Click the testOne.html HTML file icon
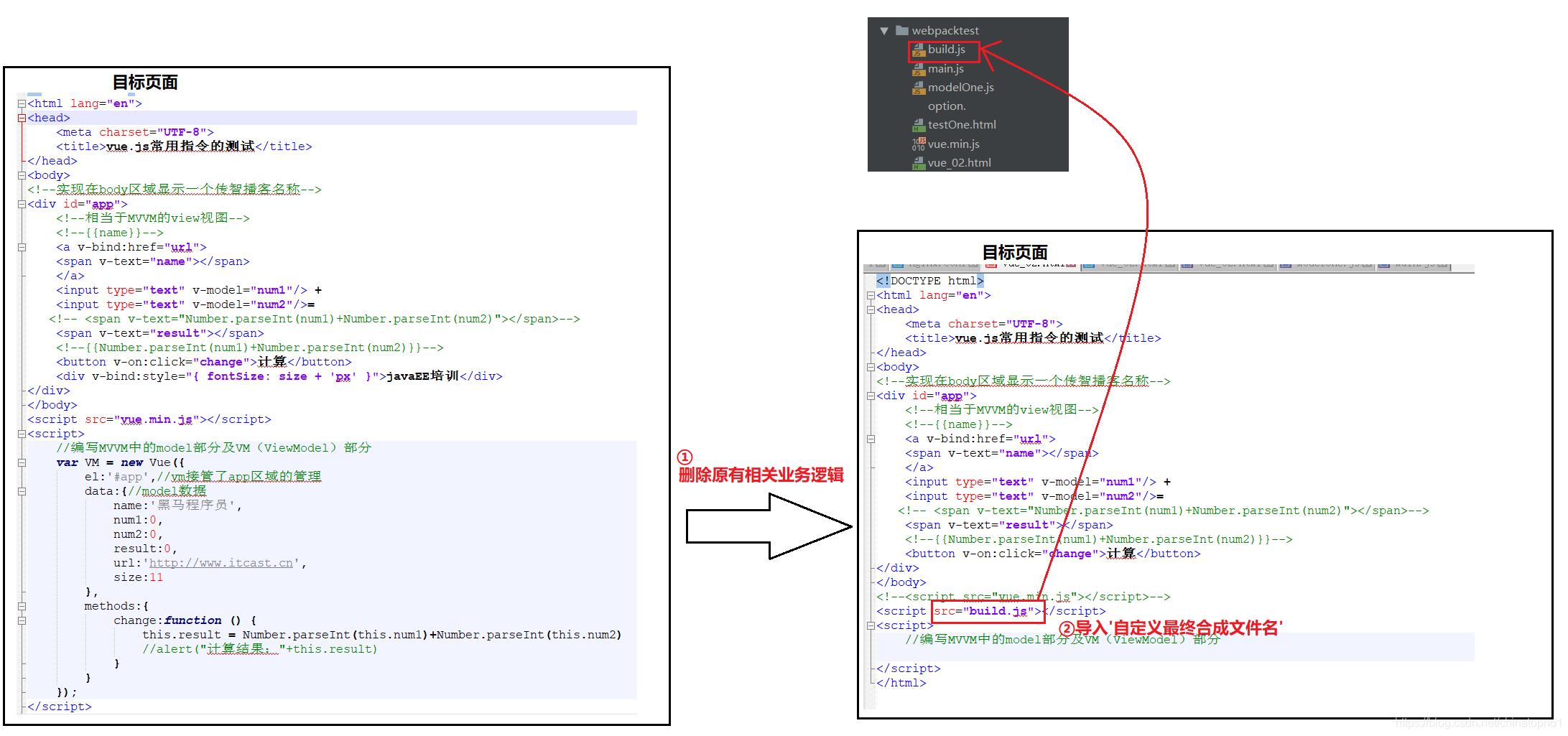Viewport: 1568px width, 736px height. 918,125
